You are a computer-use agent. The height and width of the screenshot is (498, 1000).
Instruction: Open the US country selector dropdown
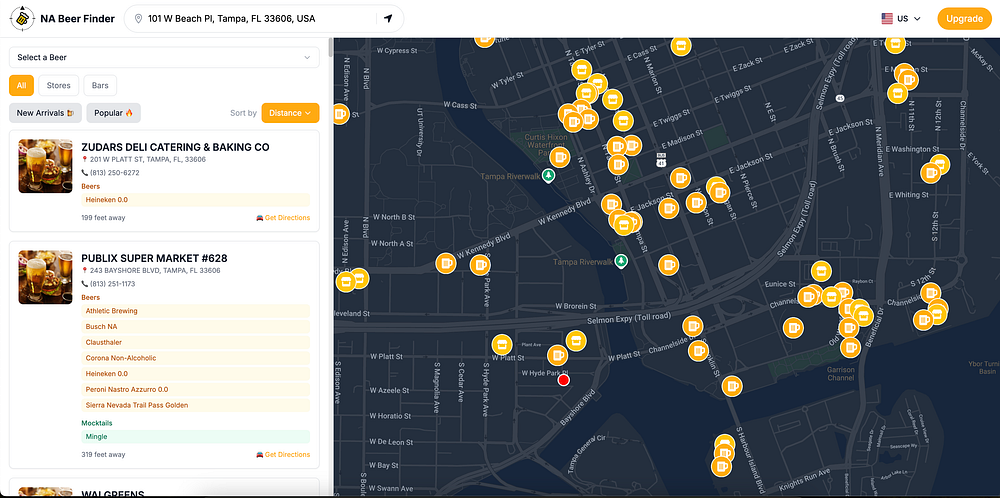tap(902, 18)
